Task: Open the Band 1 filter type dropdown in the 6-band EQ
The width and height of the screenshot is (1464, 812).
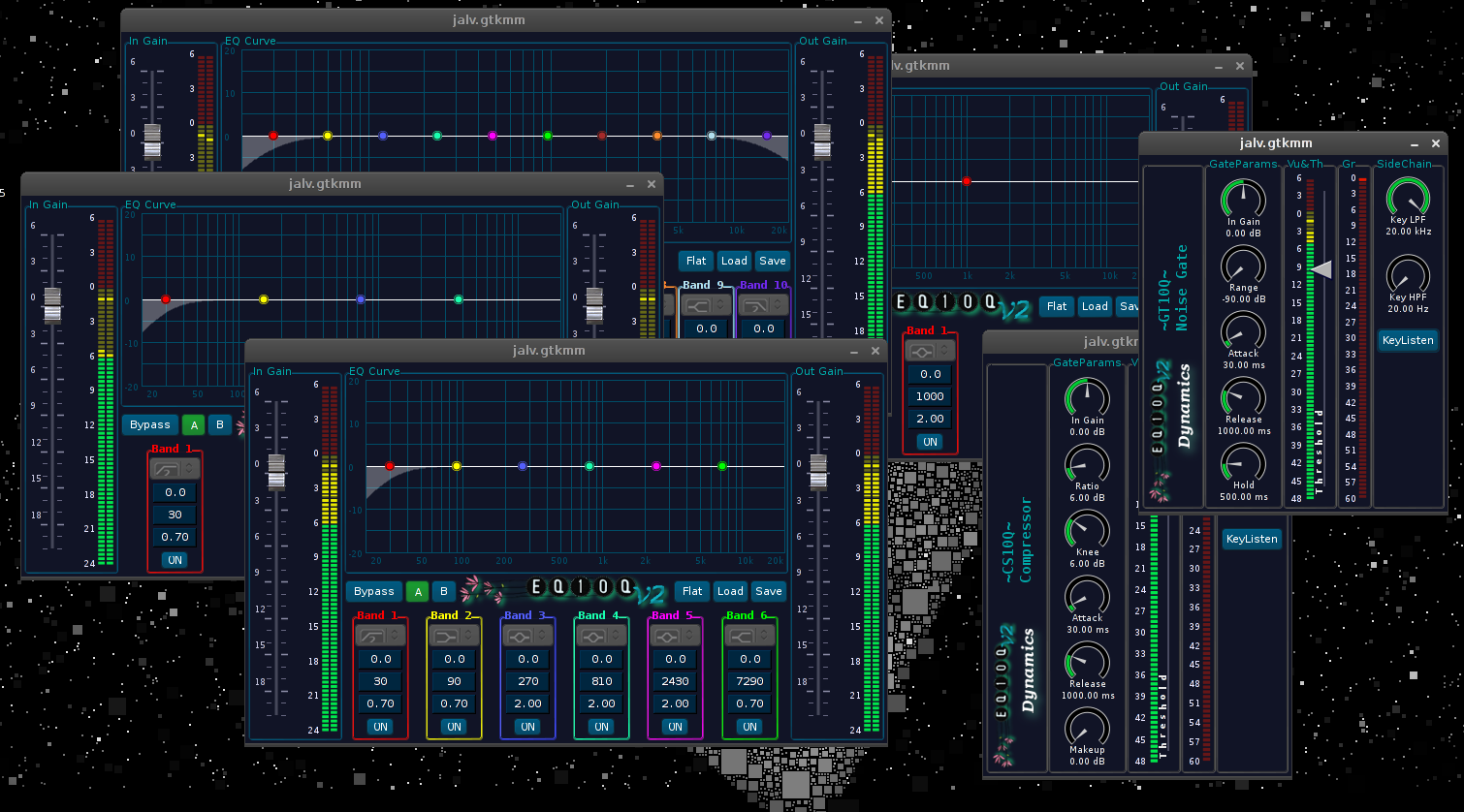Action: click(380, 636)
